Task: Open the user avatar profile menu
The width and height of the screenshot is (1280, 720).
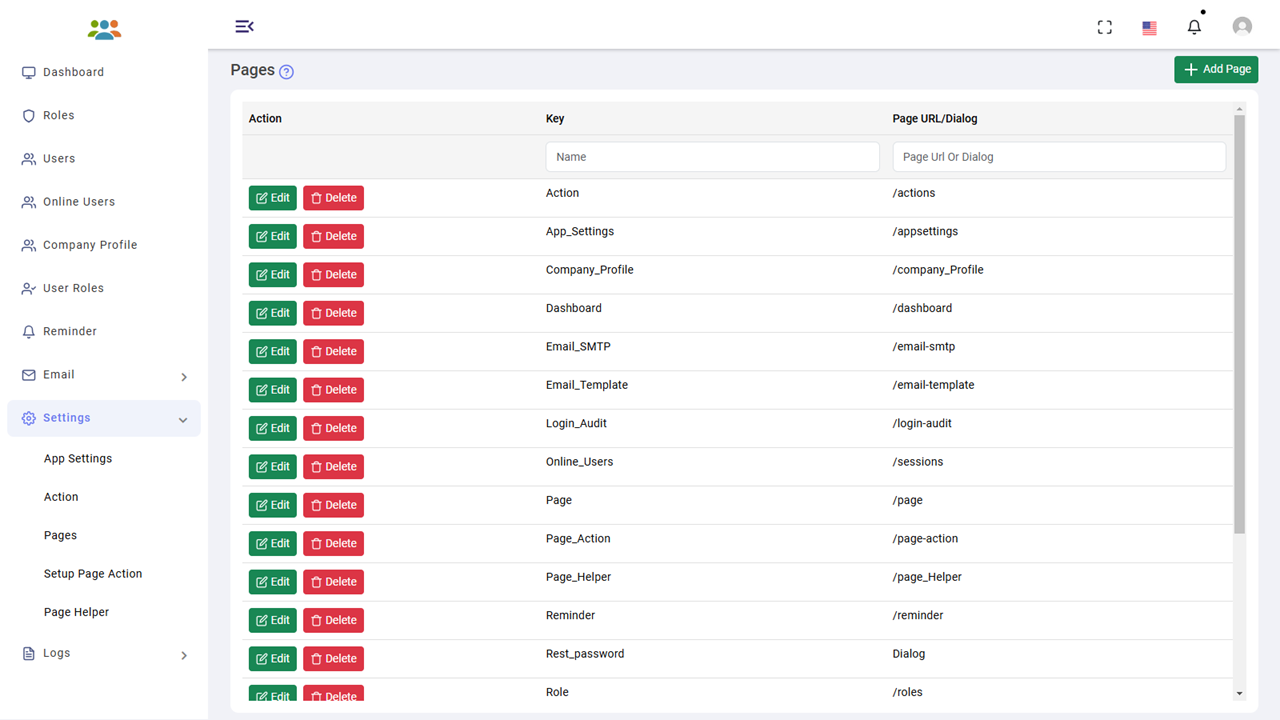Action: click(1242, 27)
